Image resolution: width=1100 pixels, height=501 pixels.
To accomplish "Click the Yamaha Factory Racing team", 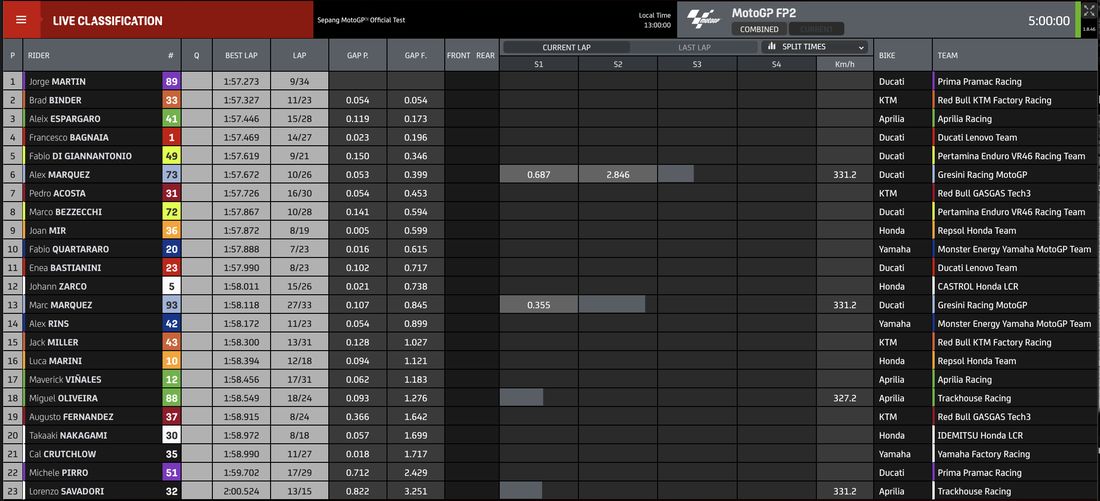I will (984, 454).
